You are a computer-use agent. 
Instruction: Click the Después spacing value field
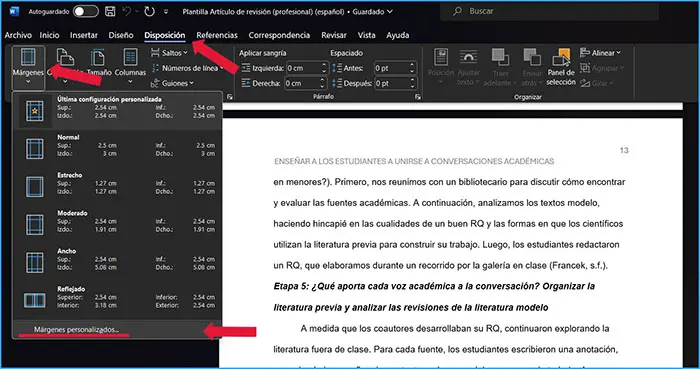pyautogui.click(x=391, y=83)
